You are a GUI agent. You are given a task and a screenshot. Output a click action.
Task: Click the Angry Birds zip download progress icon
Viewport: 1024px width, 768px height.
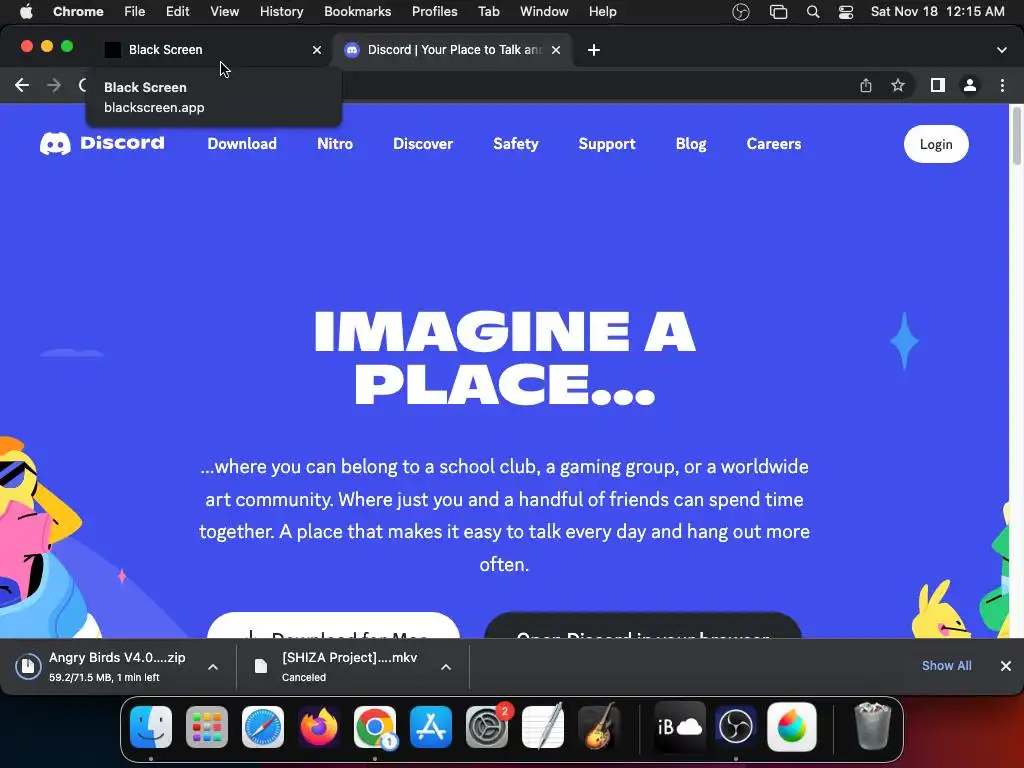pos(28,666)
